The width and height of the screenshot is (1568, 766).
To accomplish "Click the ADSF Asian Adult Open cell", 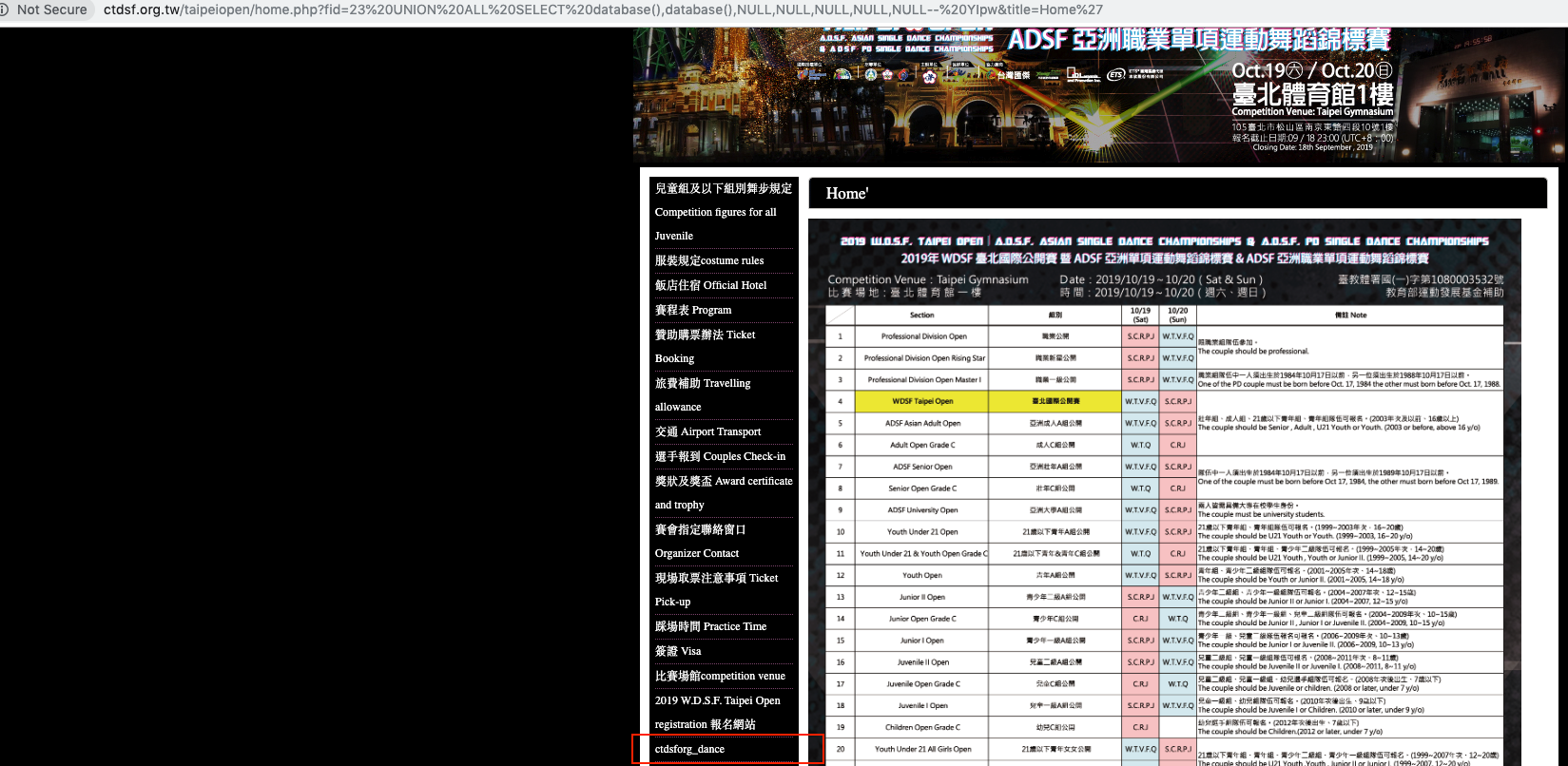I will point(922,423).
